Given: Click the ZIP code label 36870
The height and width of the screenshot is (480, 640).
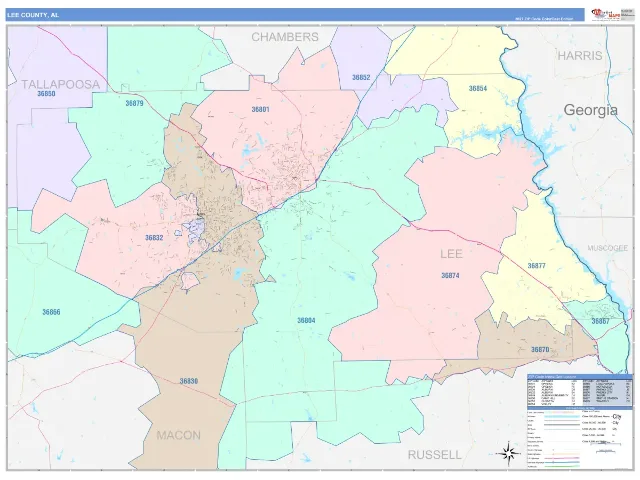Looking at the screenshot, I should pyautogui.click(x=540, y=350).
